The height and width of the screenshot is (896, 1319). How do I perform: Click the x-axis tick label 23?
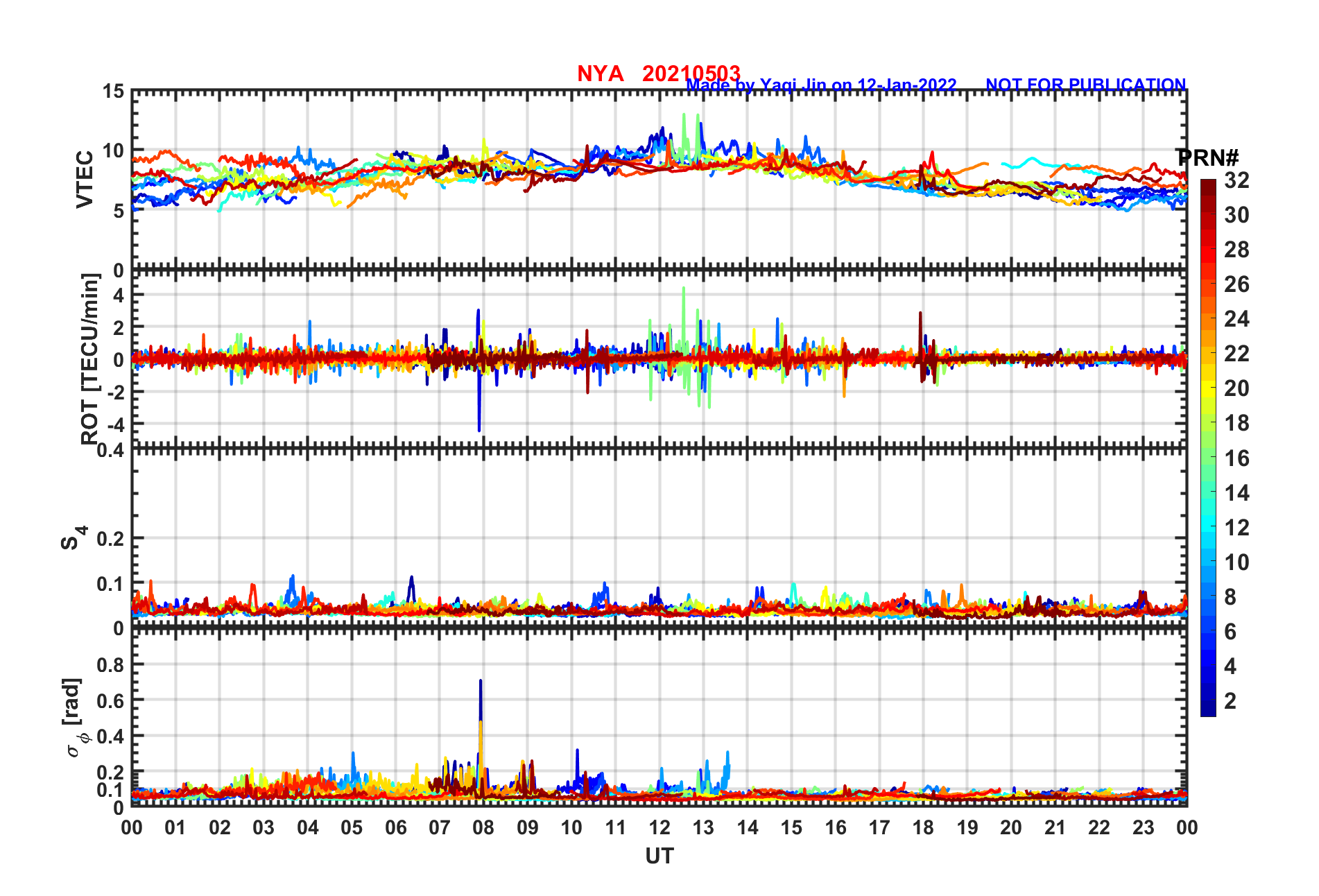pyautogui.click(x=1143, y=827)
